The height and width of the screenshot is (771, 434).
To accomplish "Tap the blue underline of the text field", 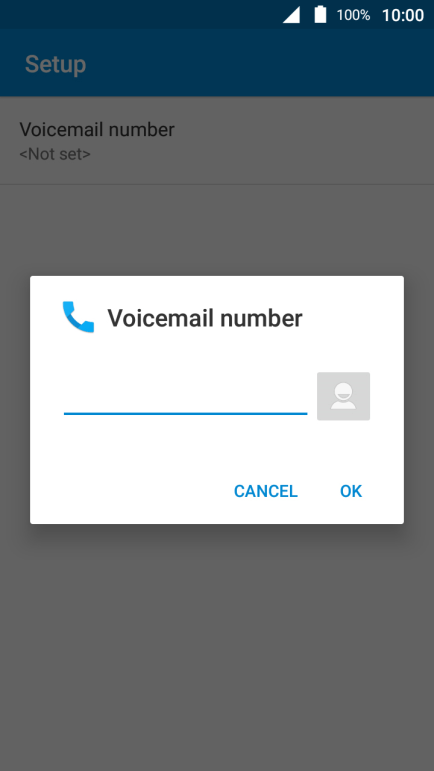I will tap(185, 414).
